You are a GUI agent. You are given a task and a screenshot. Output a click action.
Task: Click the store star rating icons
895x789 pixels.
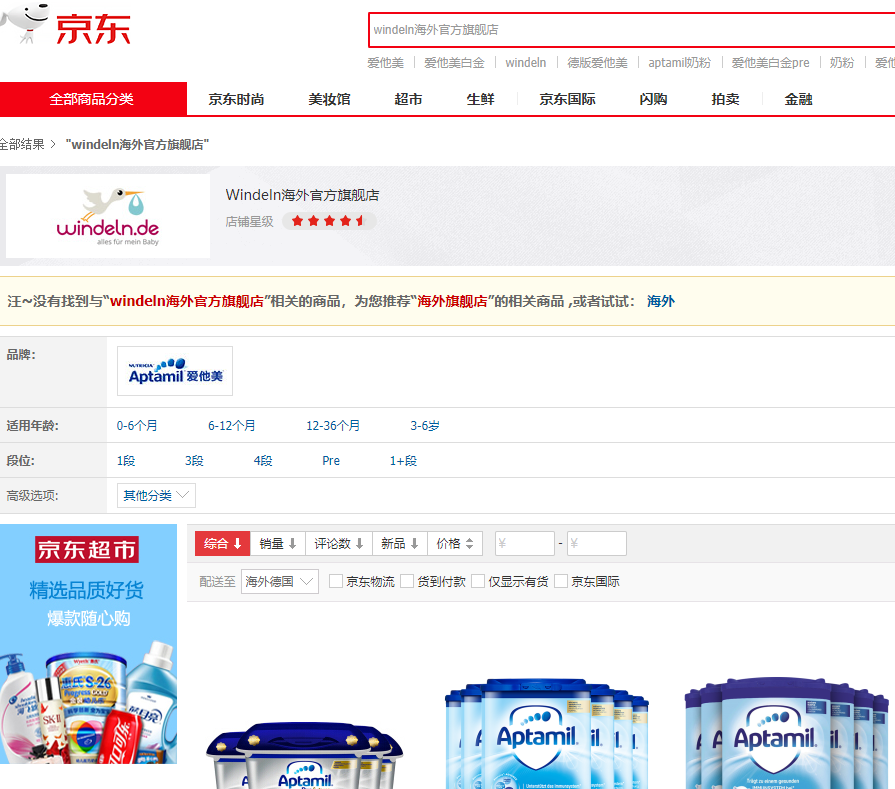[x=328, y=221]
